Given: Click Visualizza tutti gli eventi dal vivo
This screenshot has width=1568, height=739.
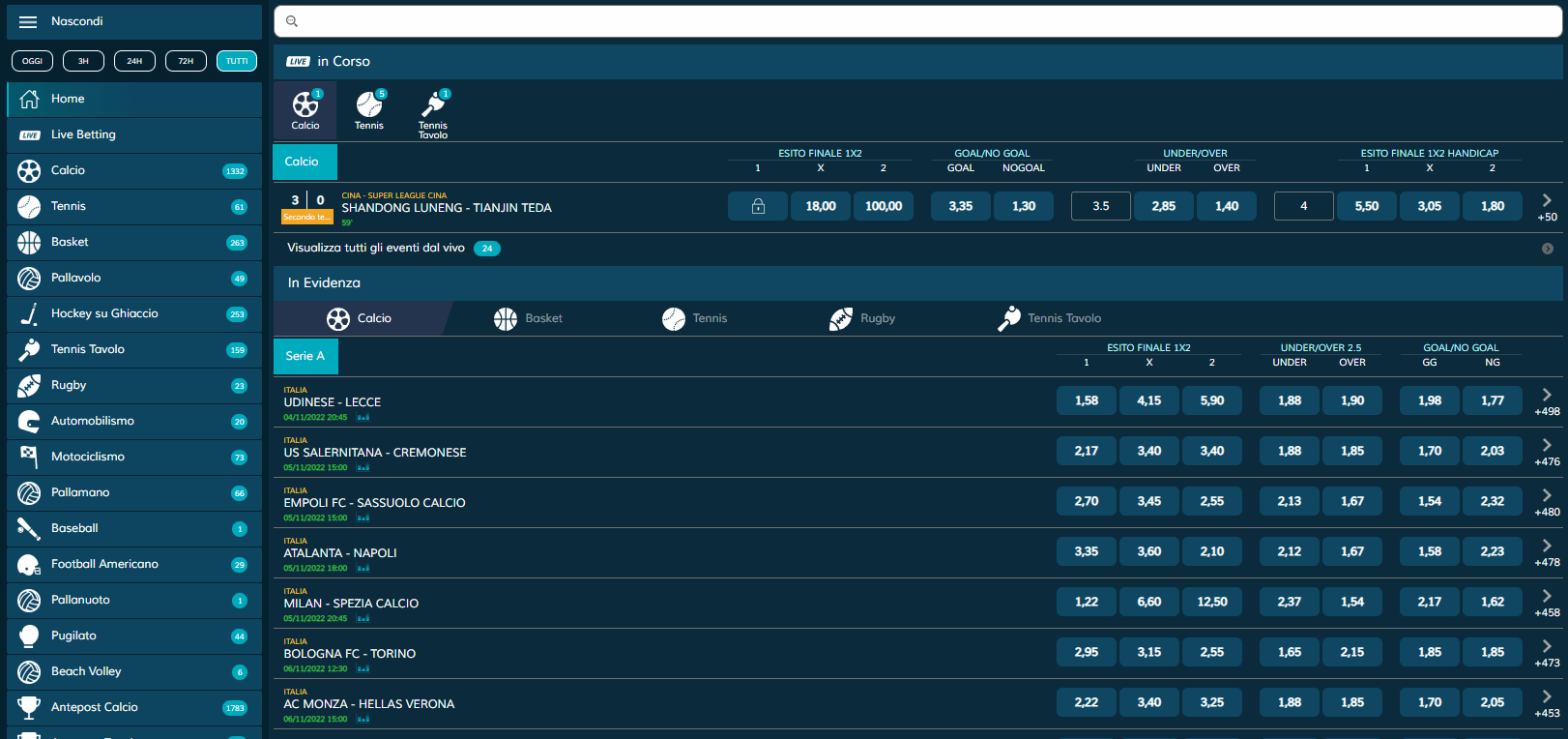Looking at the screenshot, I should [376, 248].
